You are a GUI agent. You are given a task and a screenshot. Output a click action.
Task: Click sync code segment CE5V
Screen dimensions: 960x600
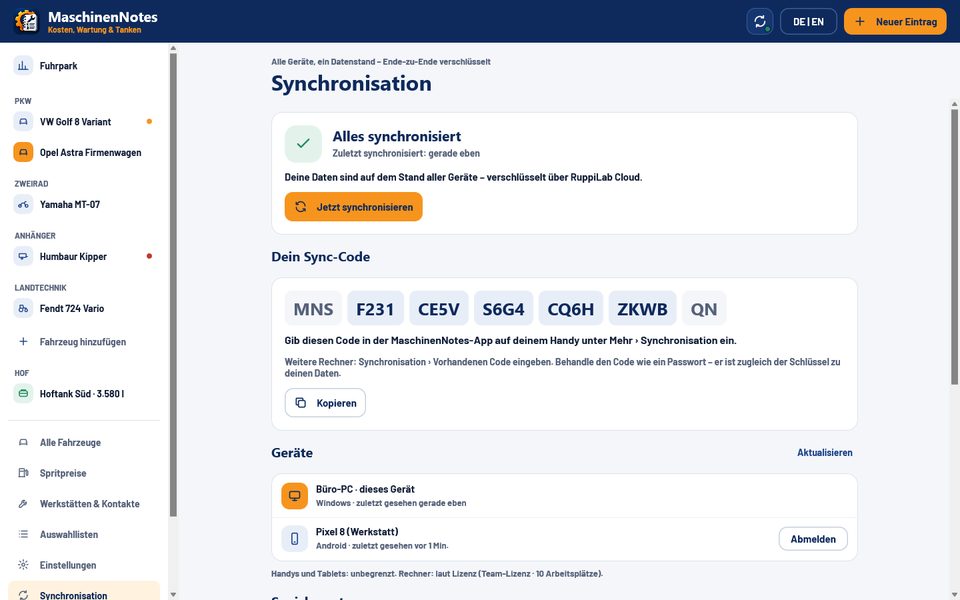click(x=439, y=309)
